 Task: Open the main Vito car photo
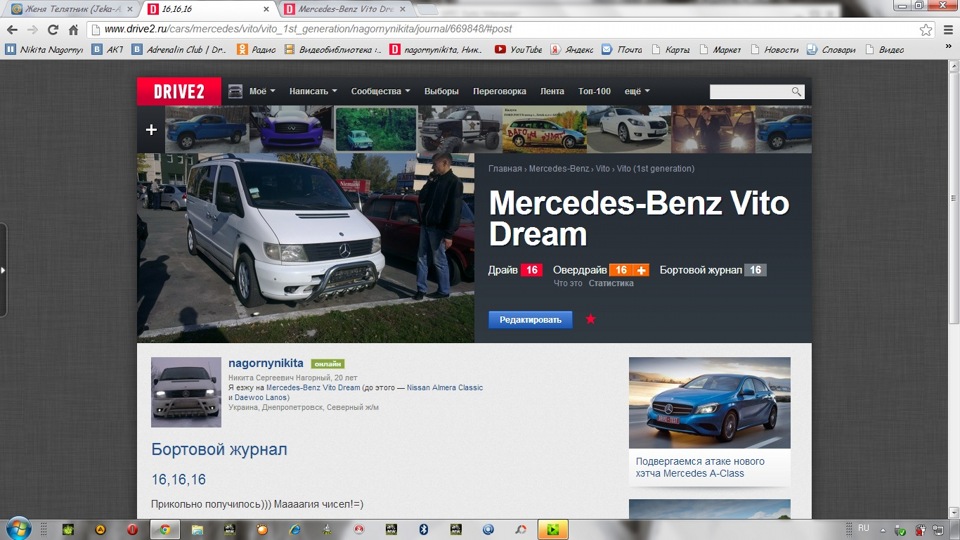pos(306,247)
